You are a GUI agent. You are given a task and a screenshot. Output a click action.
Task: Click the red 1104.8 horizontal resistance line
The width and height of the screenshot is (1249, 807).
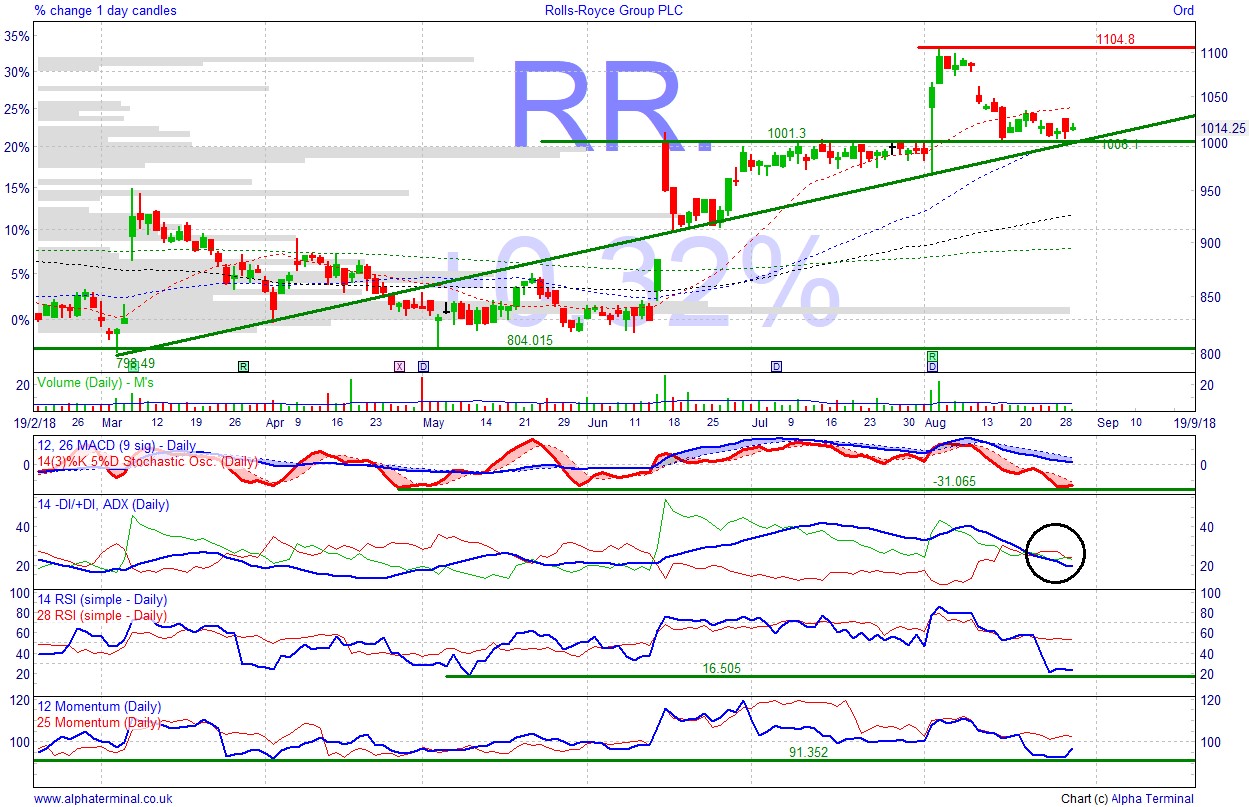pos(1056,47)
